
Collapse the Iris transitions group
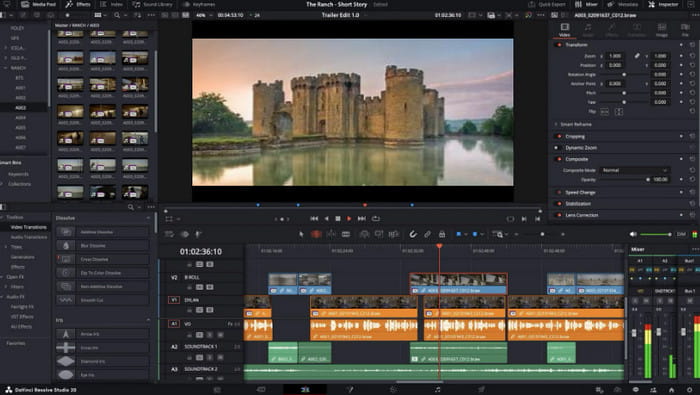[148, 320]
